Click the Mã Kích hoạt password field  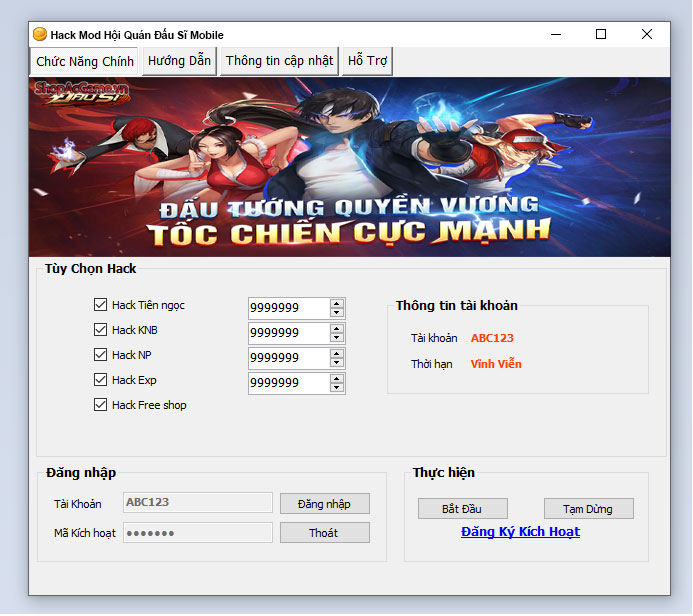198,533
